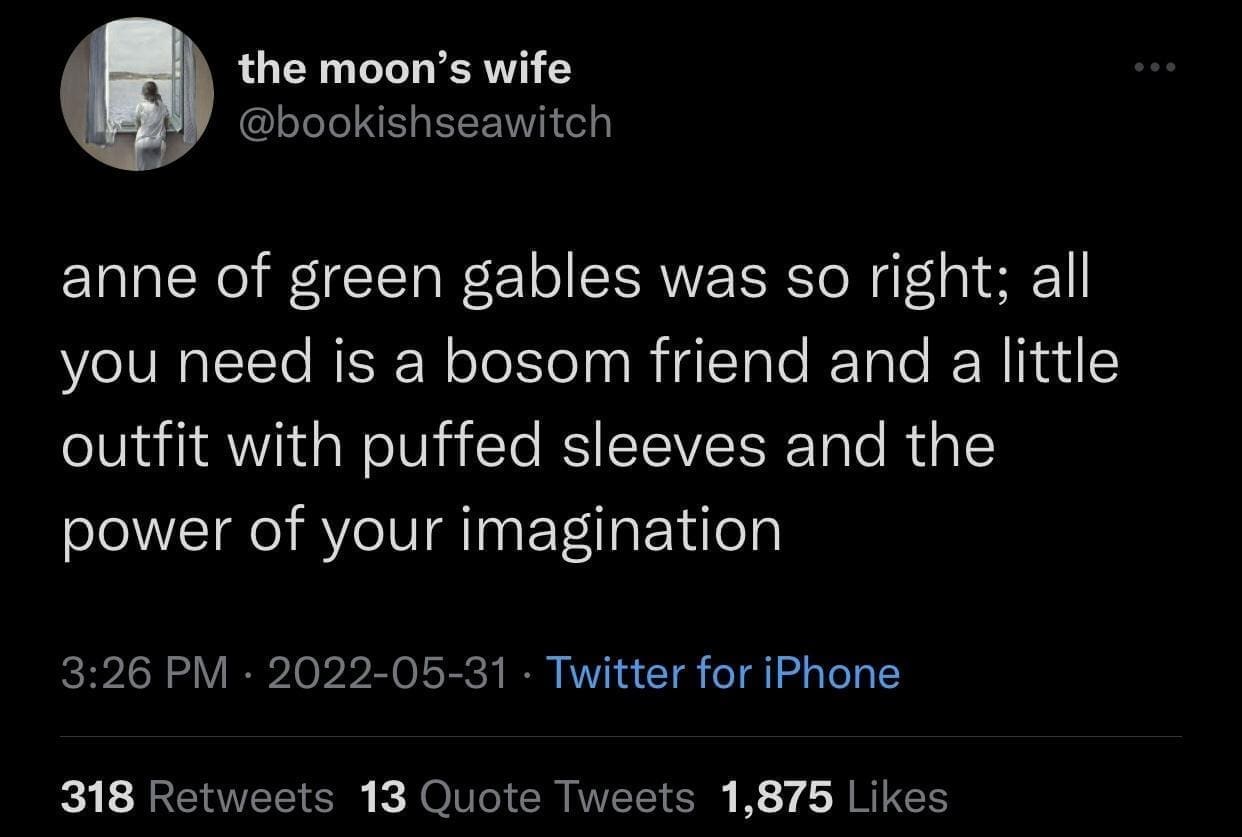
Task: Click the profile picture avatar
Action: pos(136,95)
